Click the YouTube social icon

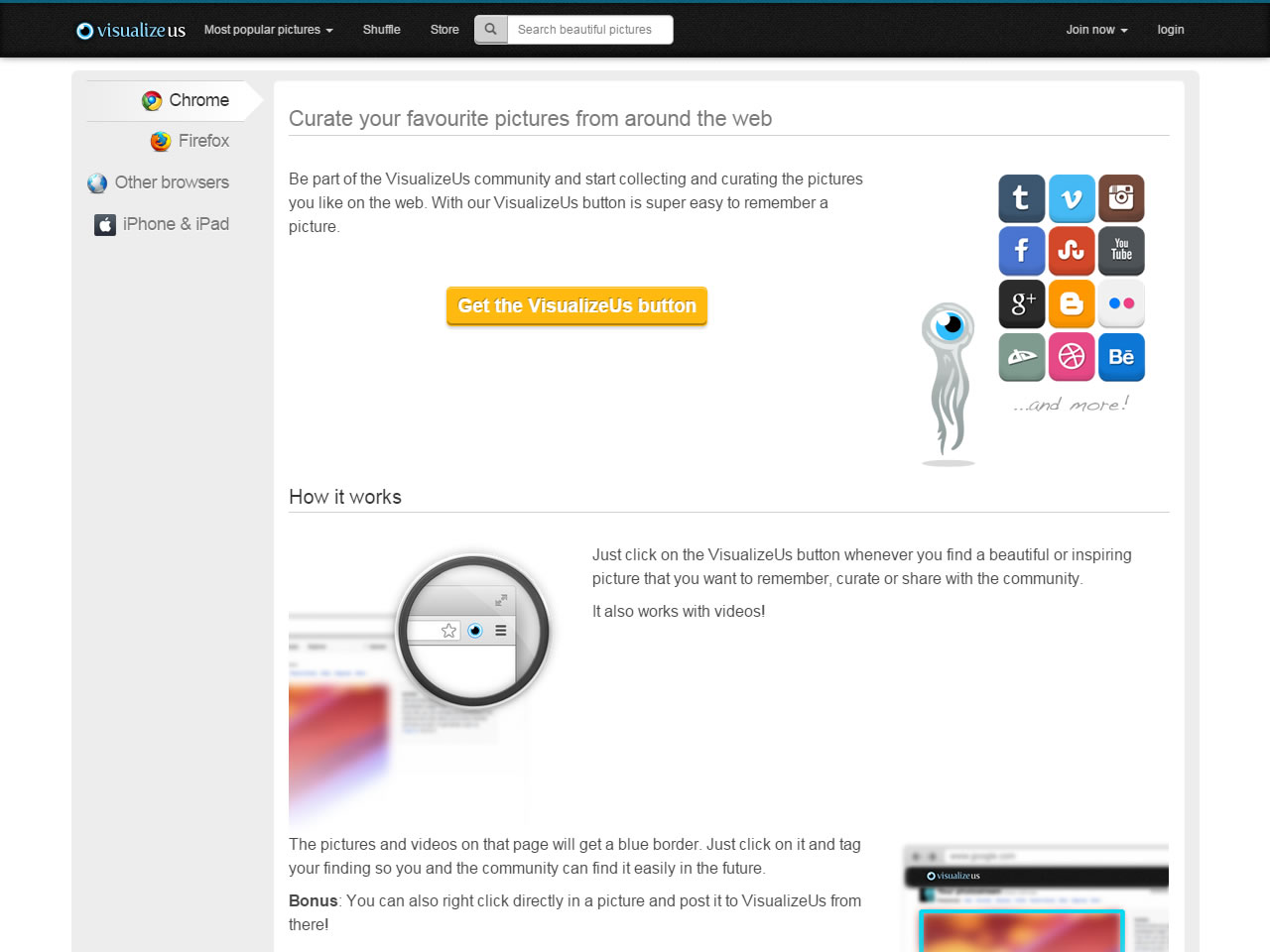click(1121, 251)
